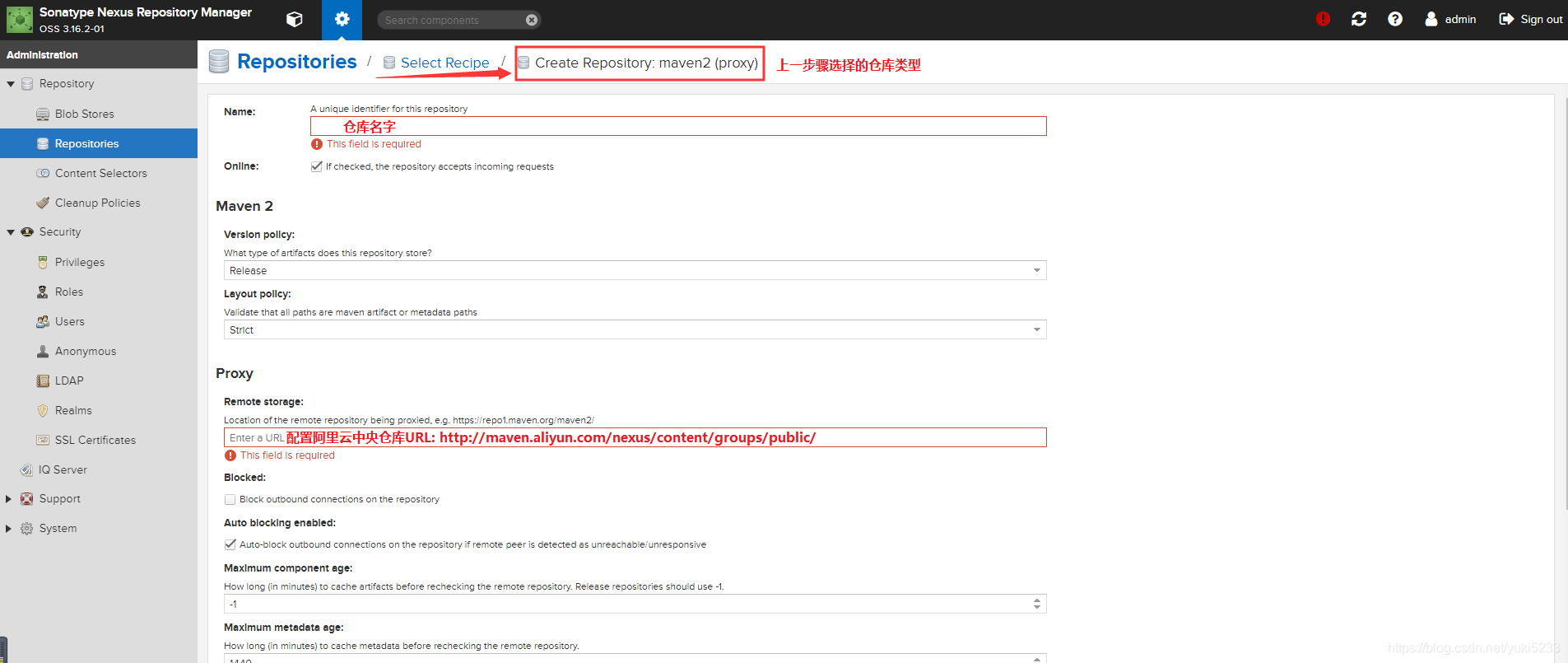Screen dimensions: 1568x663
Task: Click the Cleanup Policies broom icon
Action: pyautogui.click(x=43, y=203)
